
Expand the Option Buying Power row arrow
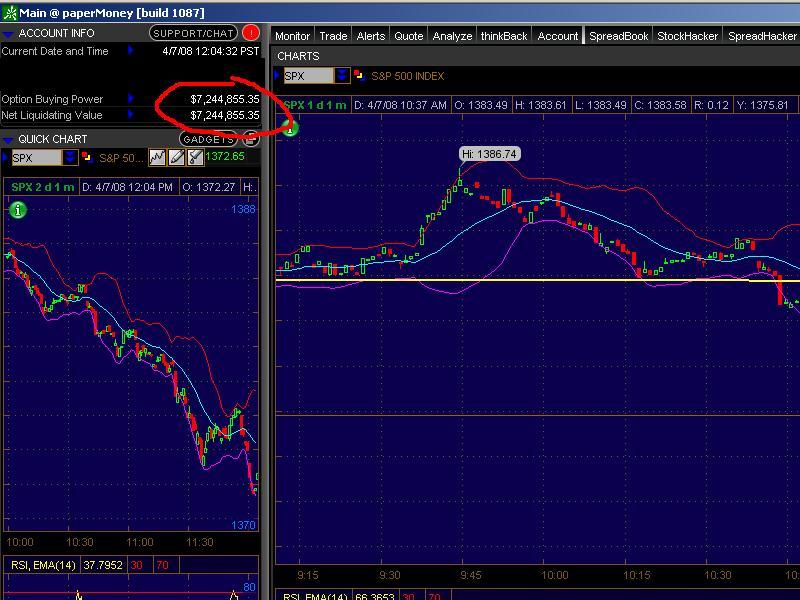130,99
